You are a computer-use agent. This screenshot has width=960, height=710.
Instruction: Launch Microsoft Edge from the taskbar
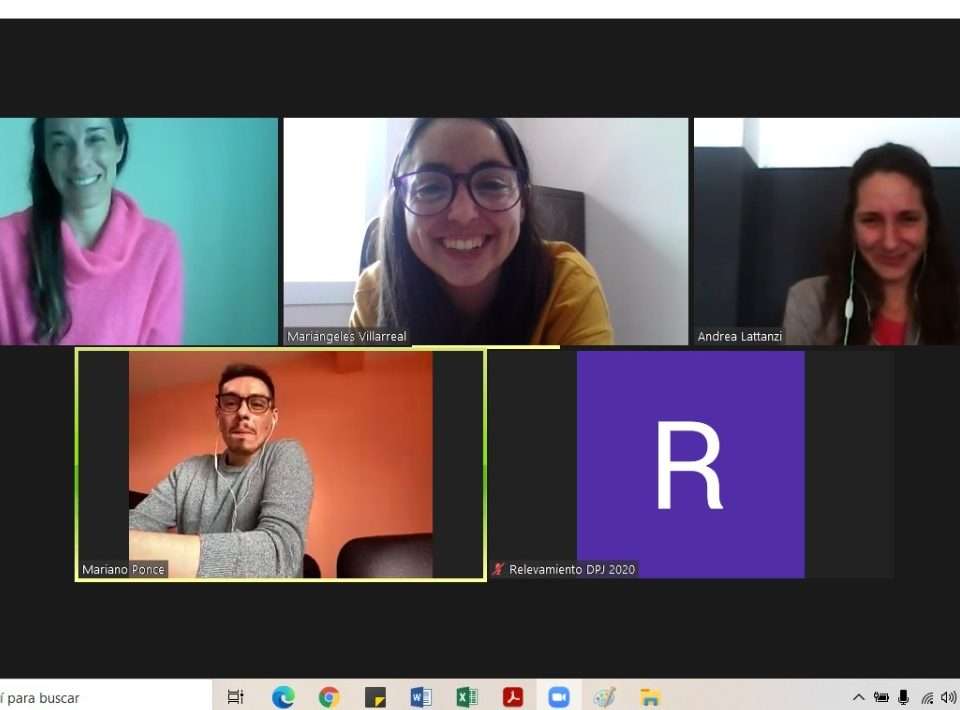283,697
